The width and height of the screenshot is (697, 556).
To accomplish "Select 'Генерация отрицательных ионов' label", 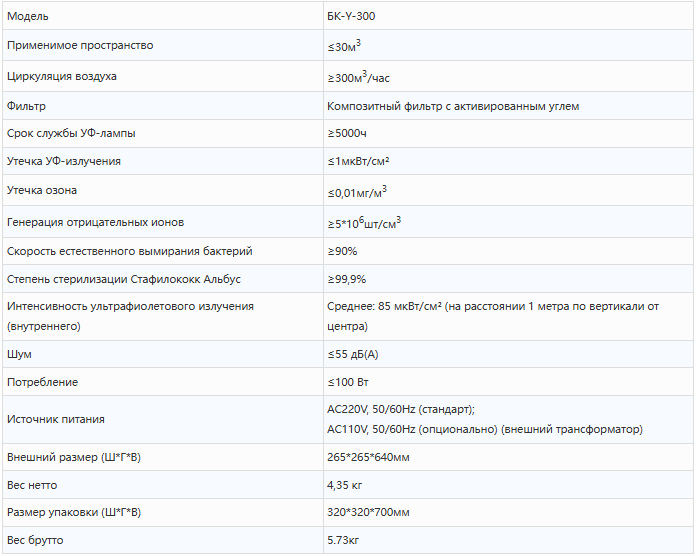I will 95,222.
